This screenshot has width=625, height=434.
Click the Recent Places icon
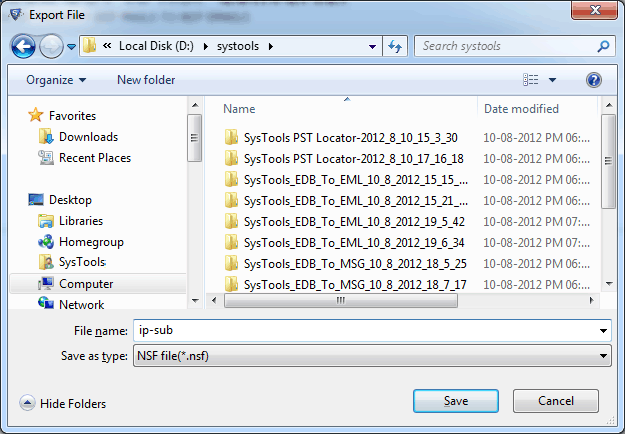tap(46, 157)
